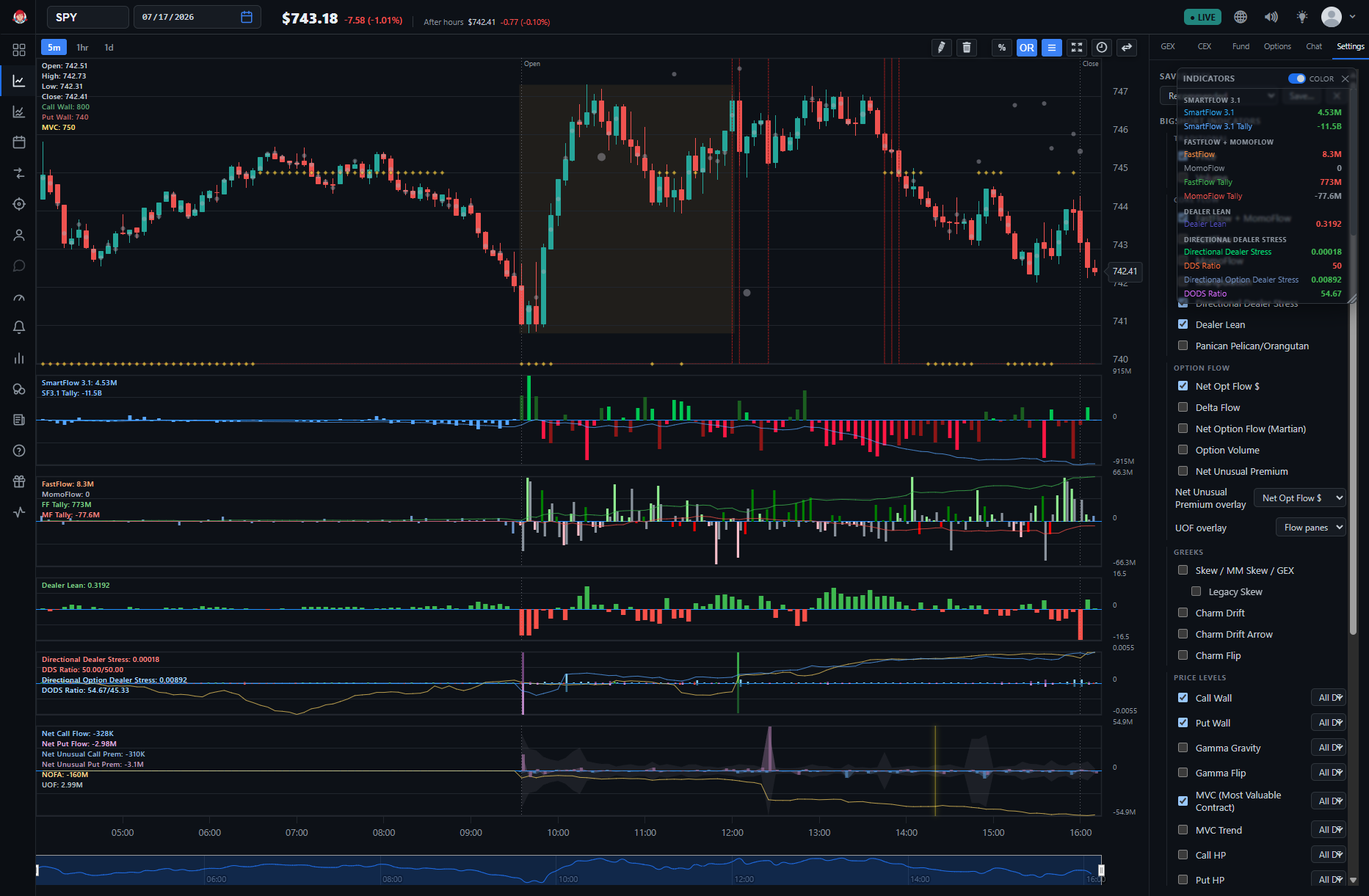Screen dimensions: 1369x896
Task: Check the Net Unusual Premium checkbox
Action: click(1183, 471)
